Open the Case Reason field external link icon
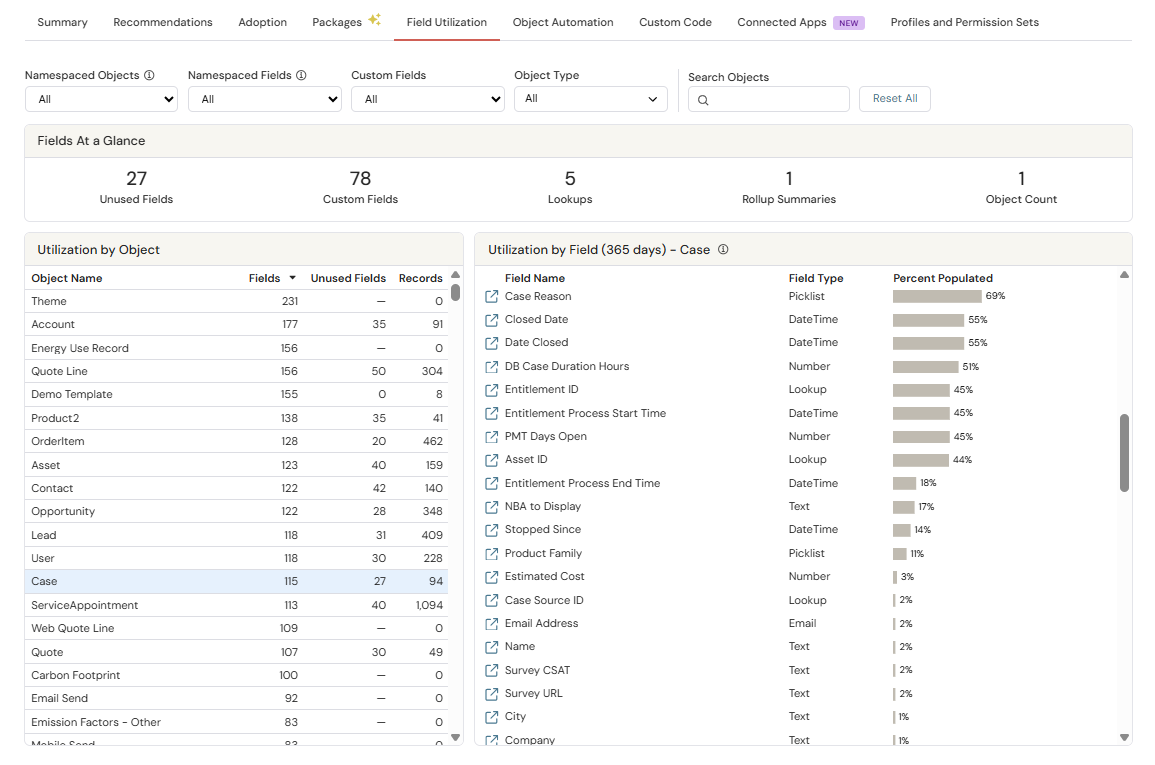Viewport: 1155px width, 765px height. tap(491, 297)
